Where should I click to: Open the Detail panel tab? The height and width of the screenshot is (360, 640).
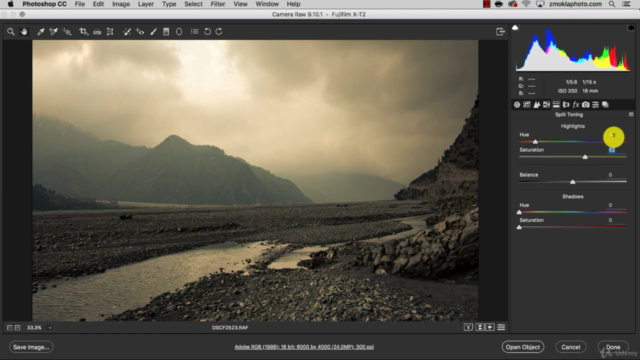536,104
